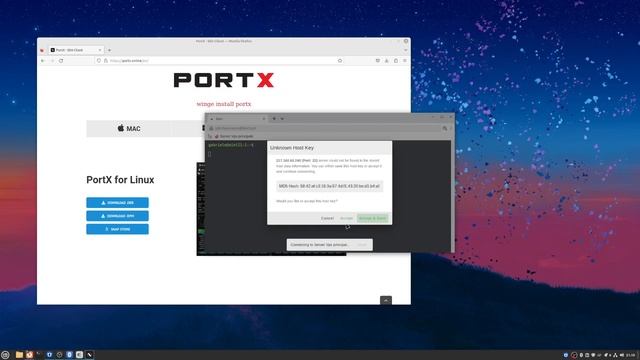
Task: Open the tab dropdown arrow in PortX app
Action: pos(282,119)
